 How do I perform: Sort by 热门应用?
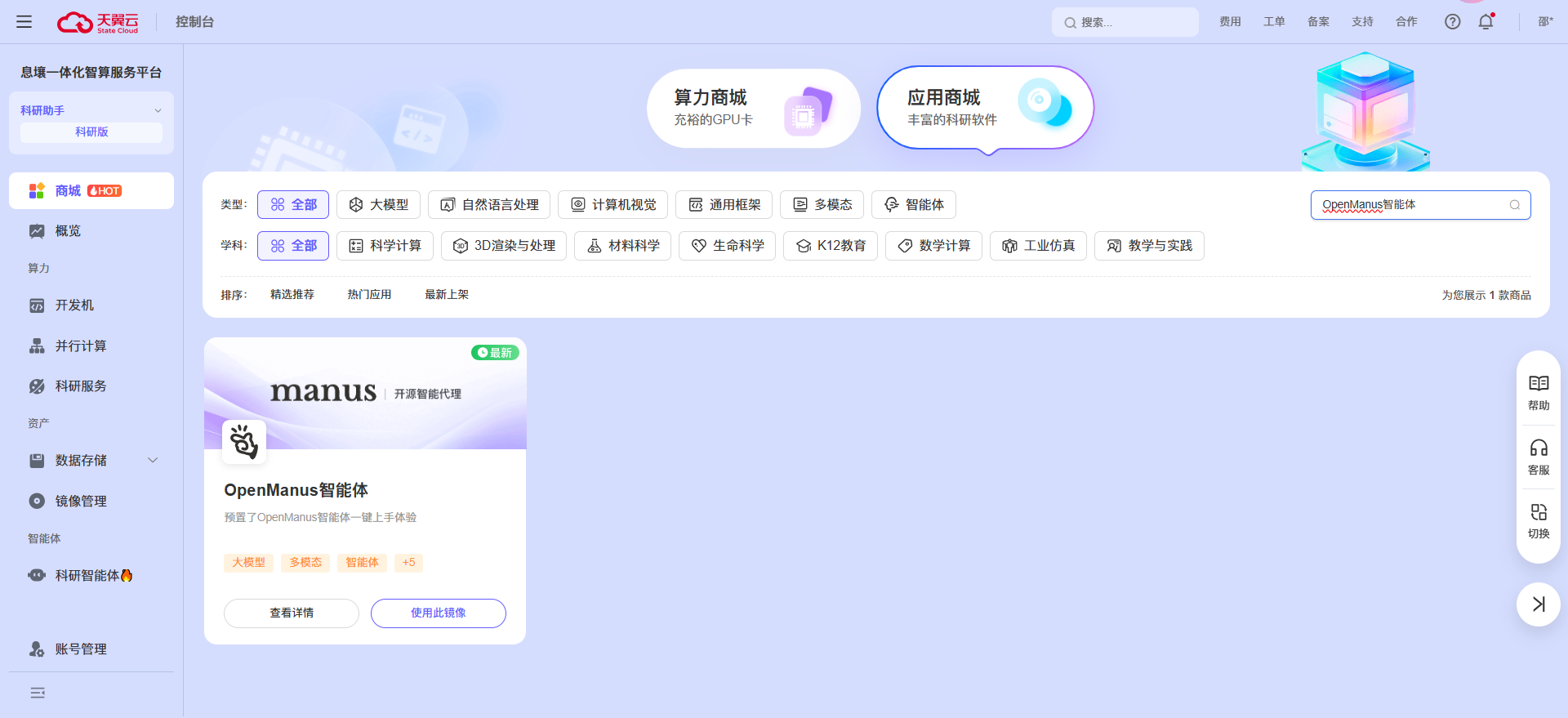click(x=369, y=295)
